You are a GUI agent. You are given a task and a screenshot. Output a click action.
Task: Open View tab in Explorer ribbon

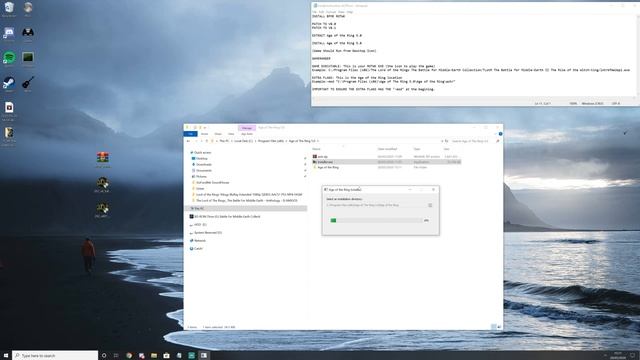pyautogui.click(x=231, y=134)
